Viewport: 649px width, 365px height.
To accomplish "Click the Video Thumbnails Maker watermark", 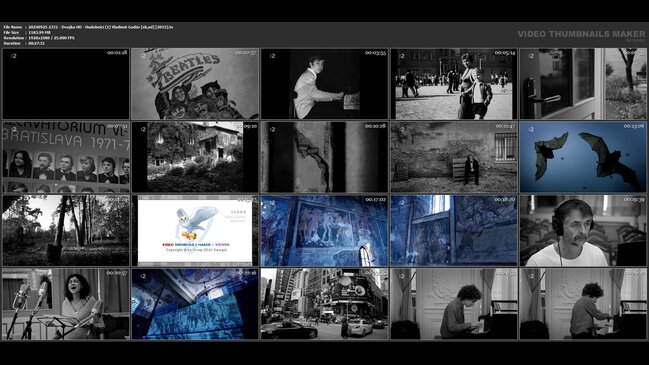I will 581,34.
